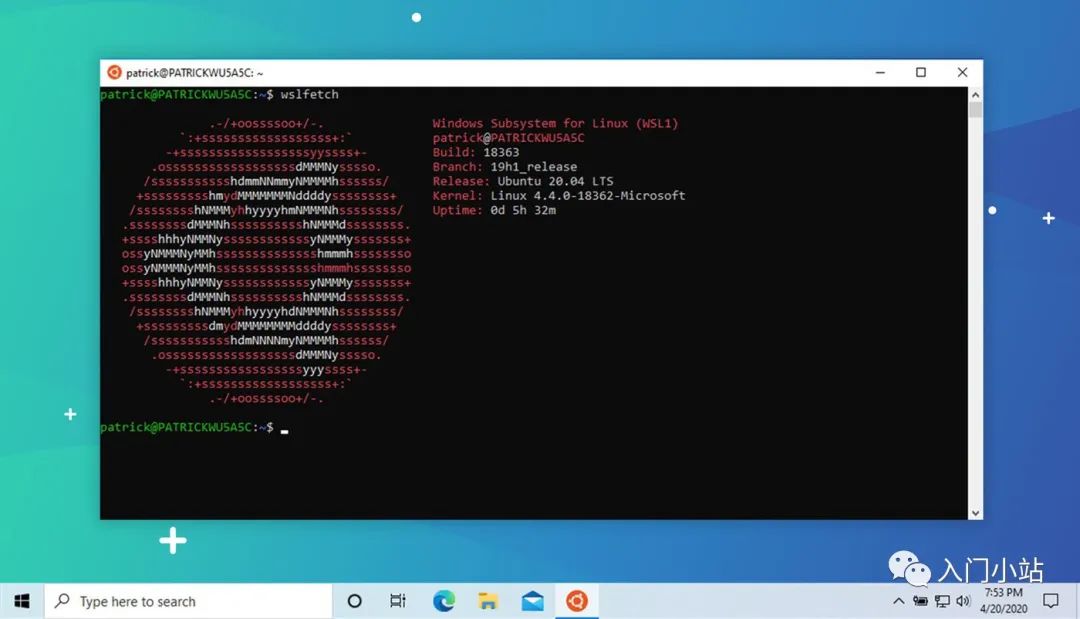Click the volume speaker tray icon
1080x619 pixels.
coord(963,601)
